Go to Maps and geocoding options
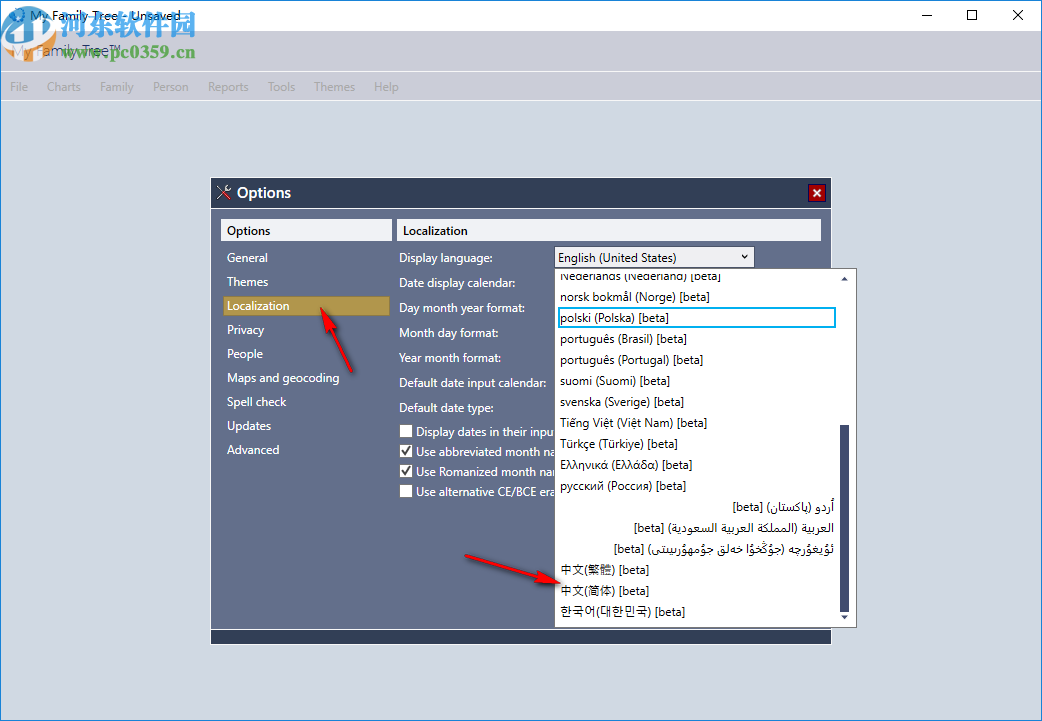 pyautogui.click(x=283, y=378)
